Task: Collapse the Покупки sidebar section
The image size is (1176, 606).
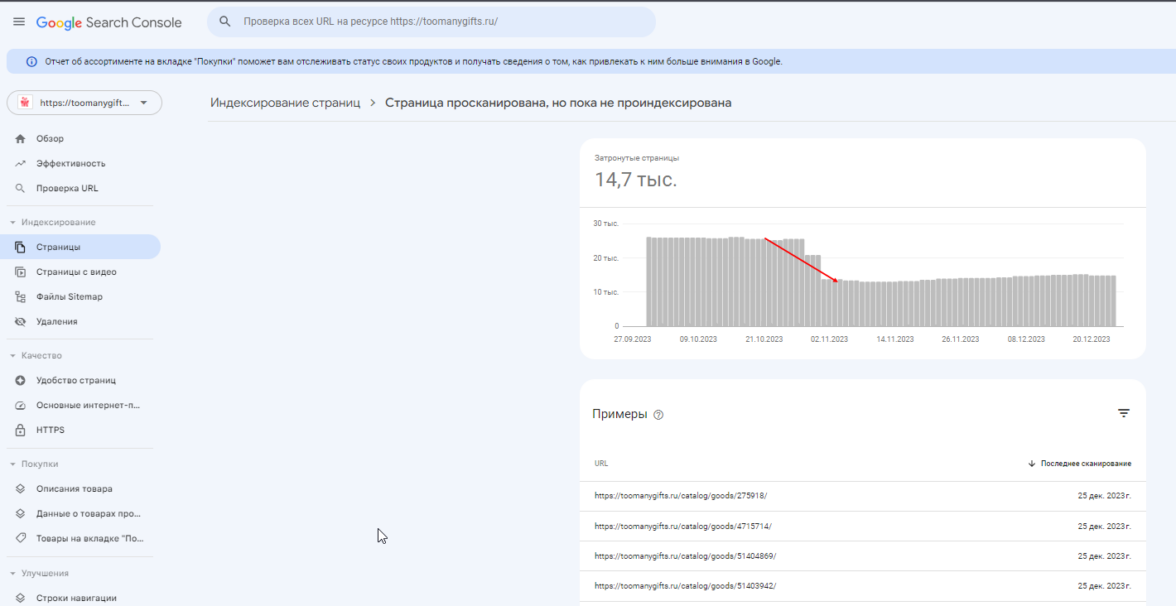Action: tap(13, 464)
